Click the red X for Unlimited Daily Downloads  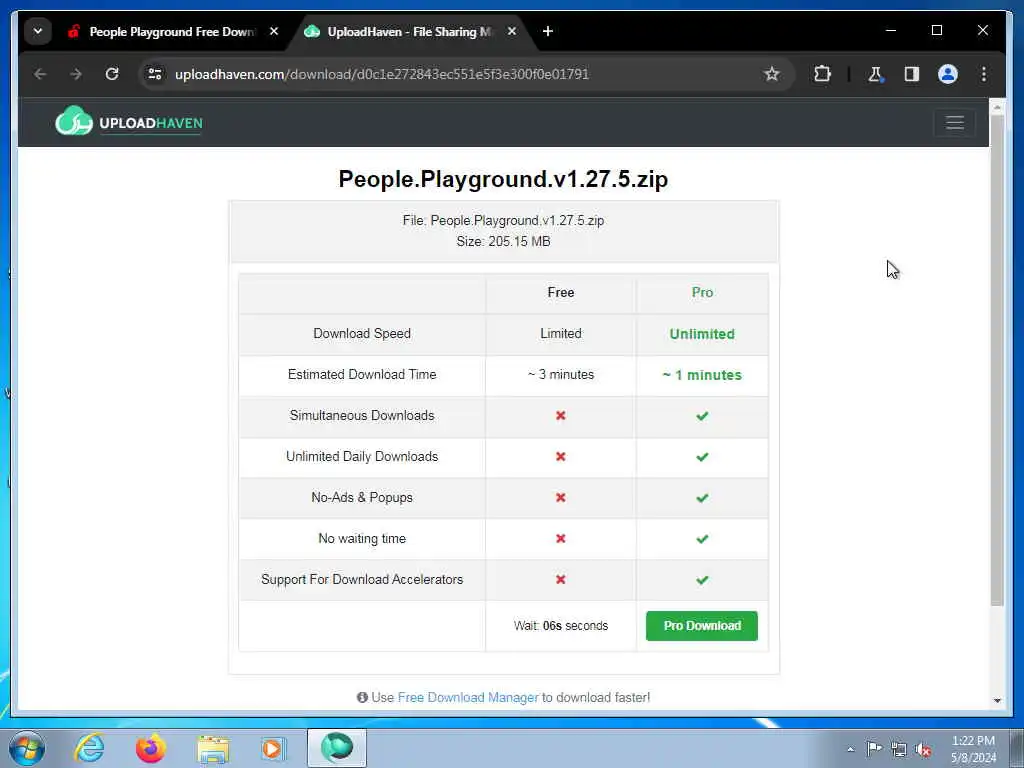[x=560, y=456]
